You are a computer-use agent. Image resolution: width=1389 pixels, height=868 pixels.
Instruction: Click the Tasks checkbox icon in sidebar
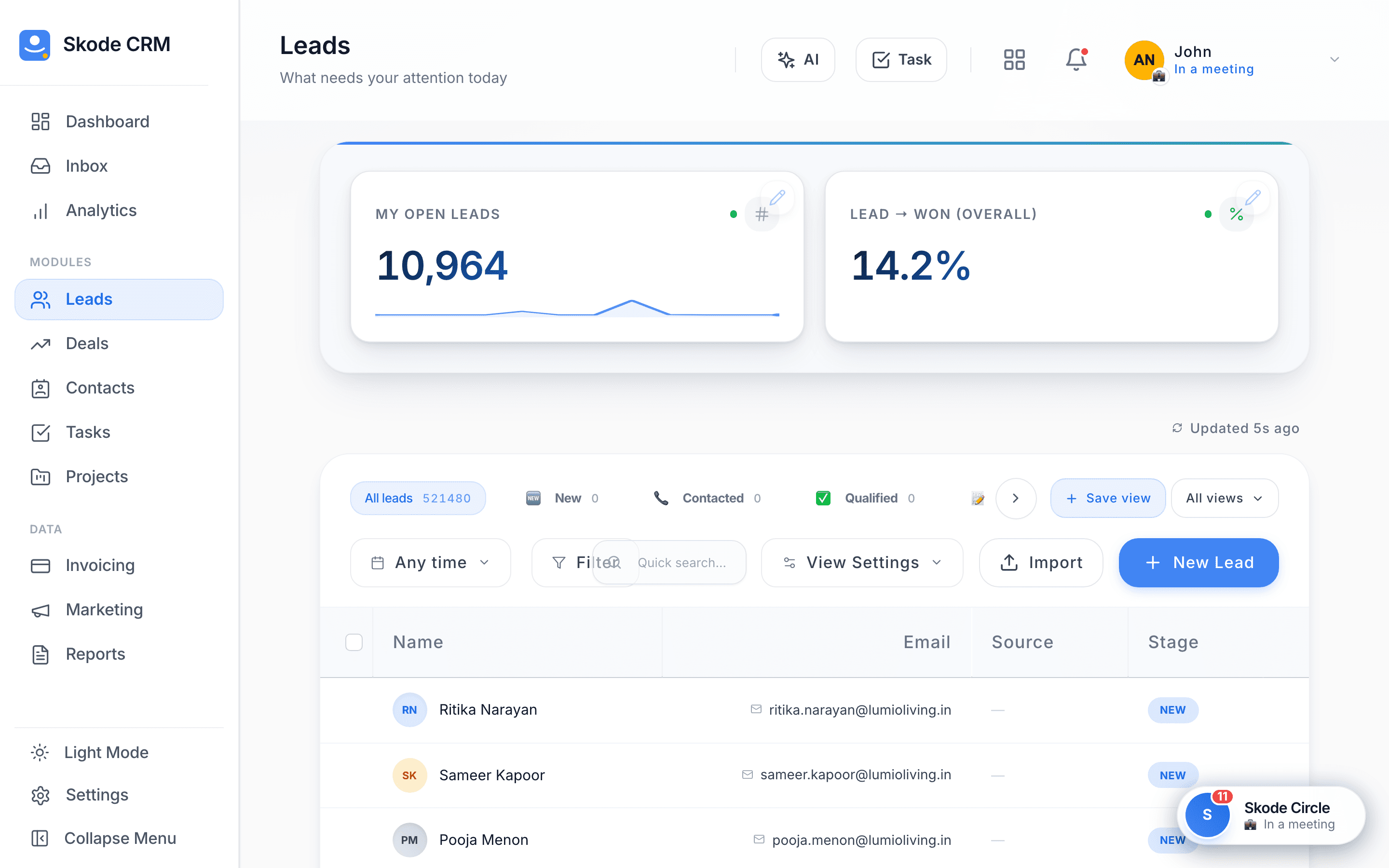point(40,432)
